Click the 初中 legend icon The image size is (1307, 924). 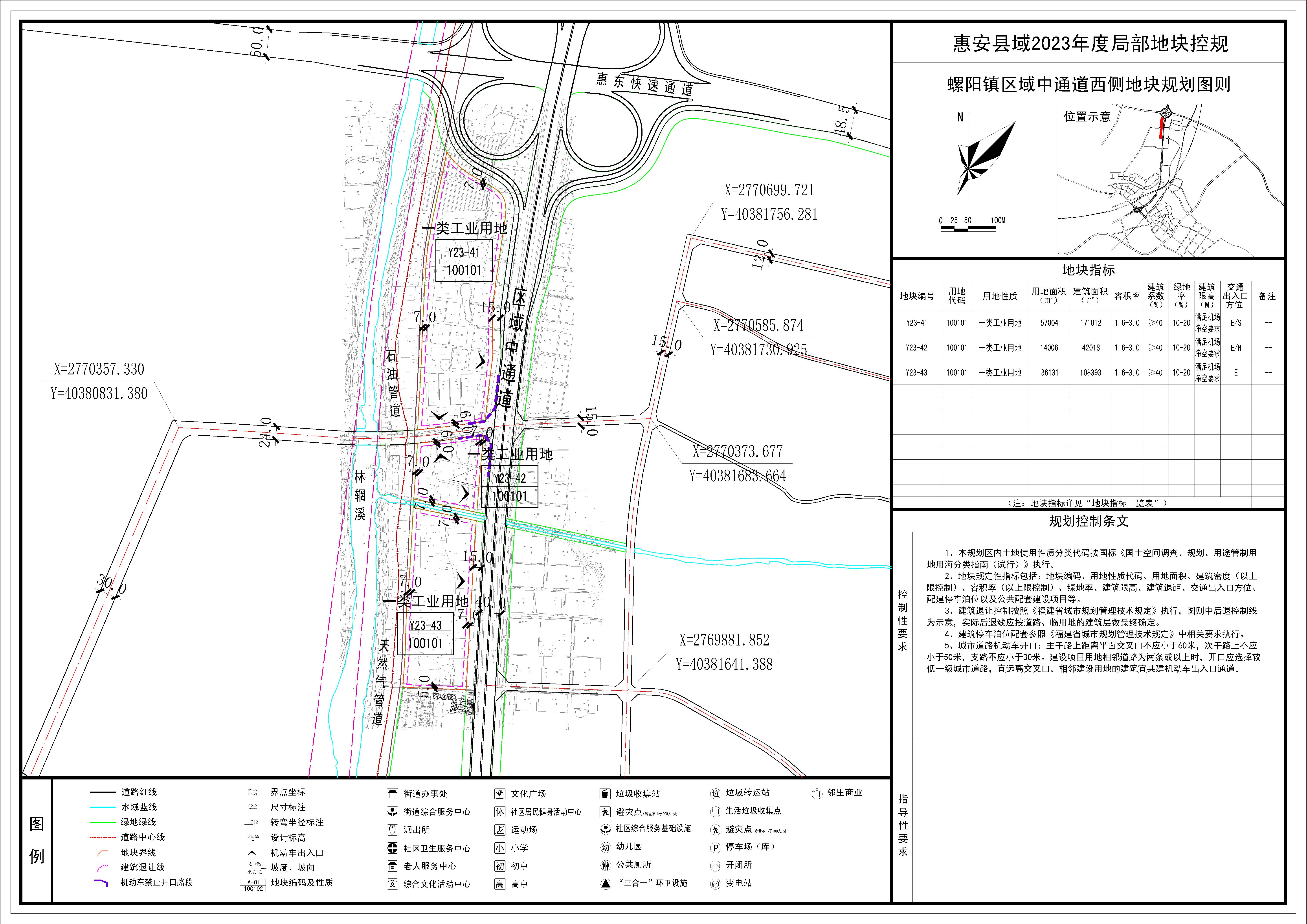(x=499, y=866)
